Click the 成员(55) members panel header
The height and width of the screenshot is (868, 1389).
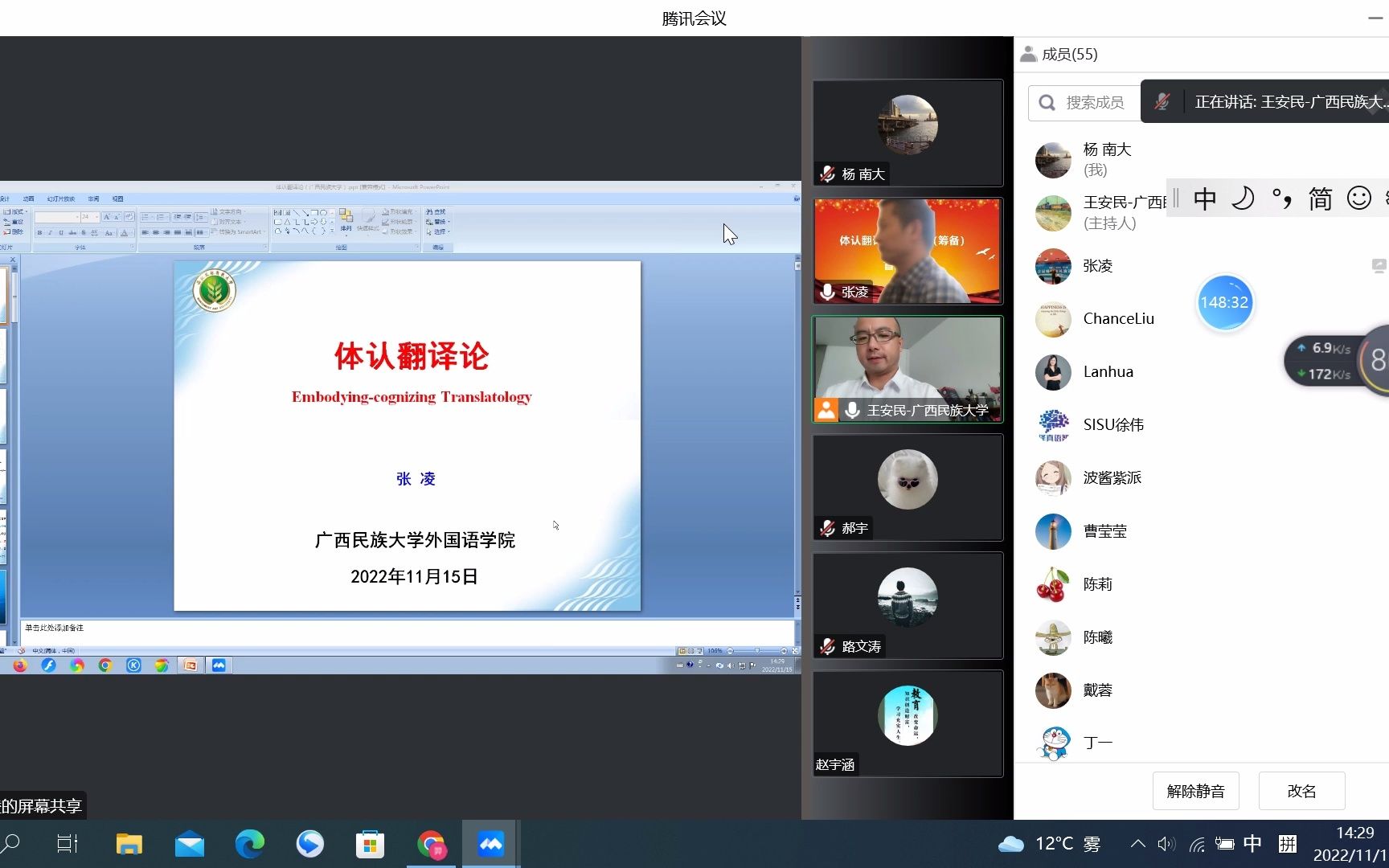pyautogui.click(x=1059, y=54)
